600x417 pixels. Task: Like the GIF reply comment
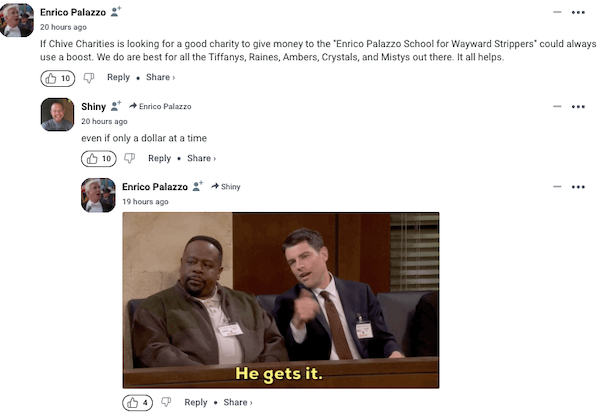[x=137, y=402]
